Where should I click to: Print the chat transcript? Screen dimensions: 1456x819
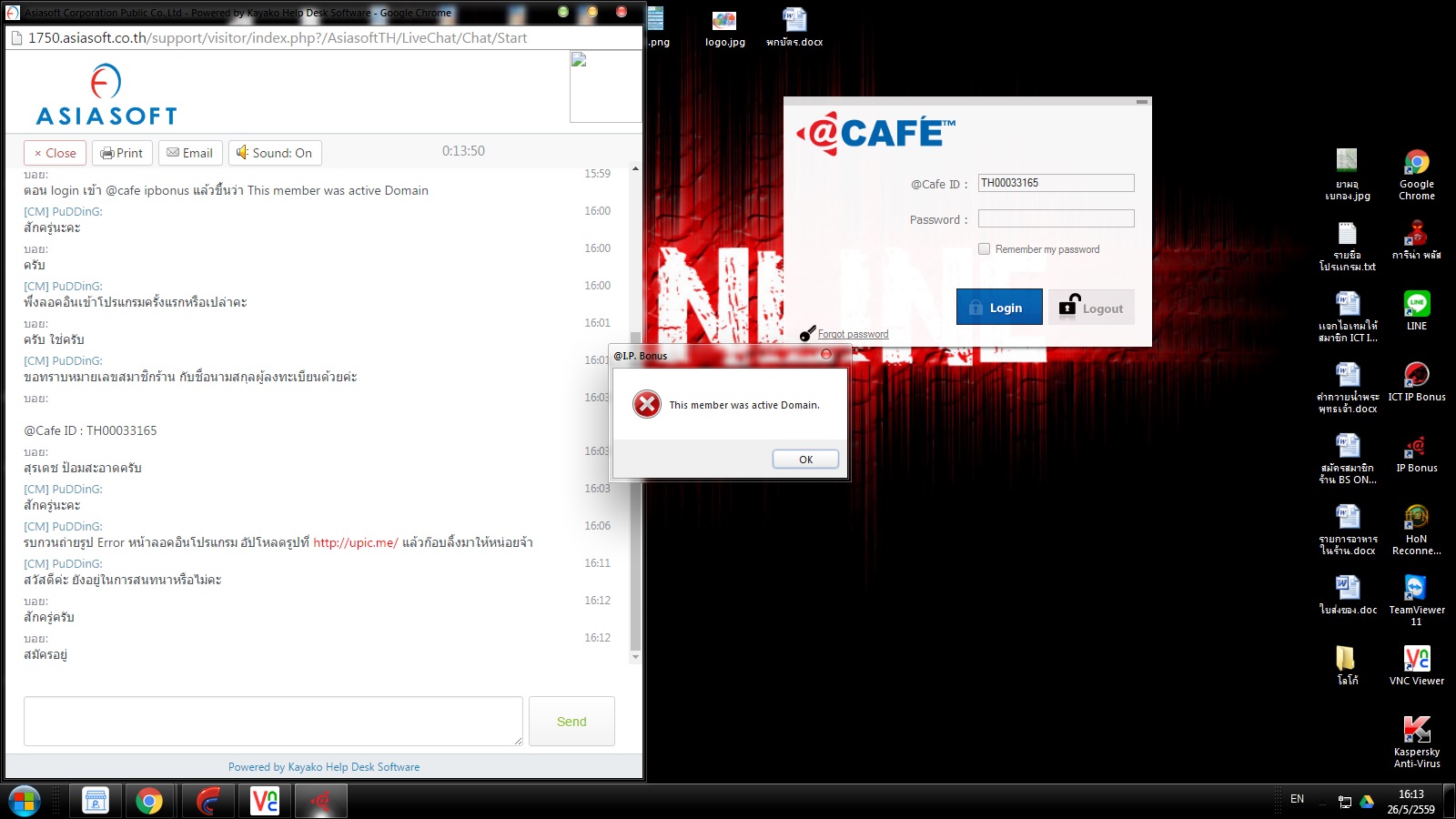pos(122,153)
